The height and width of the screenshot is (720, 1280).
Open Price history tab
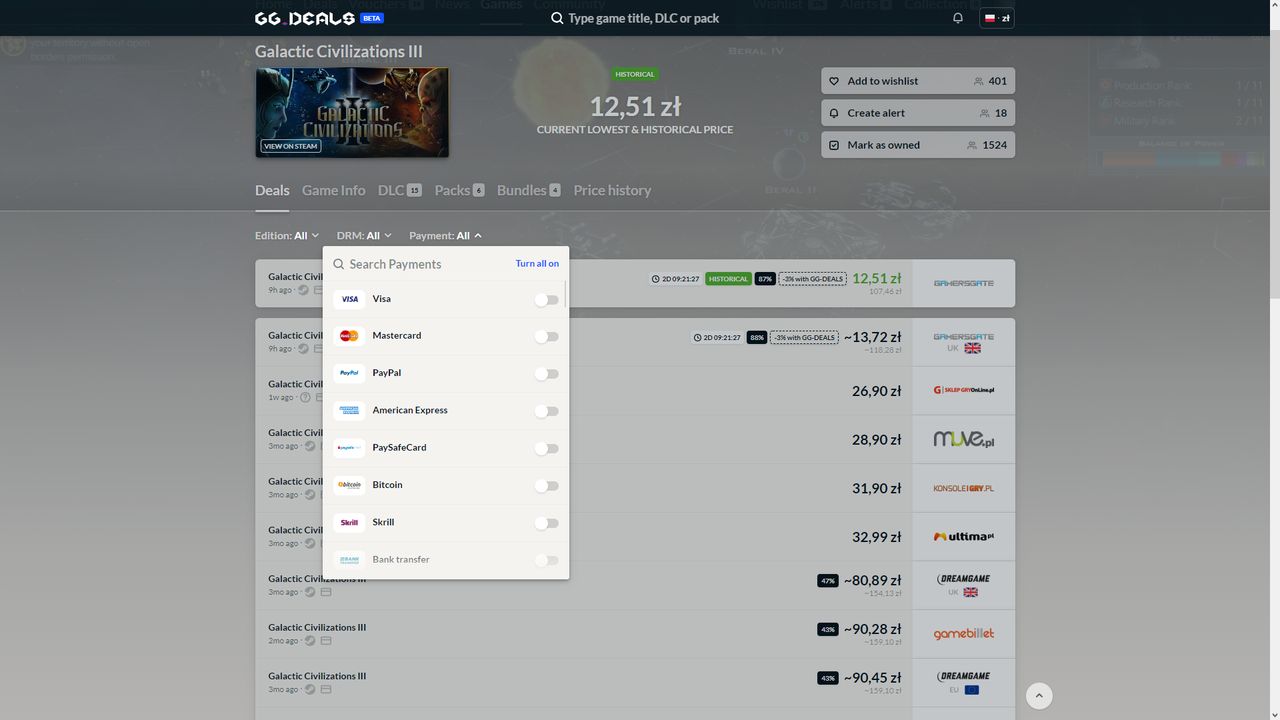click(612, 190)
